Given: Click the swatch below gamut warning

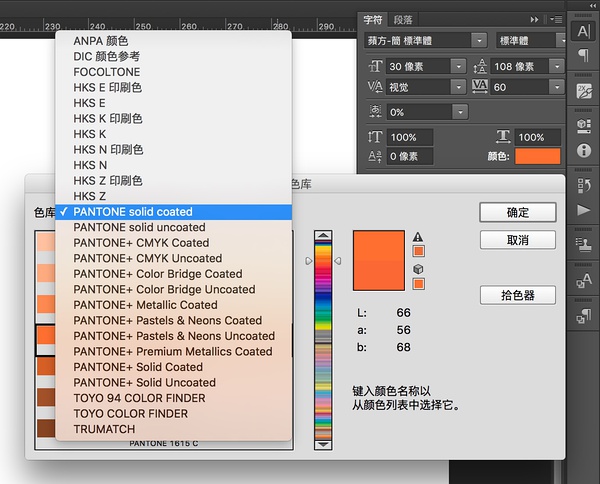Looking at the screenshot, I should click(419, 251).
